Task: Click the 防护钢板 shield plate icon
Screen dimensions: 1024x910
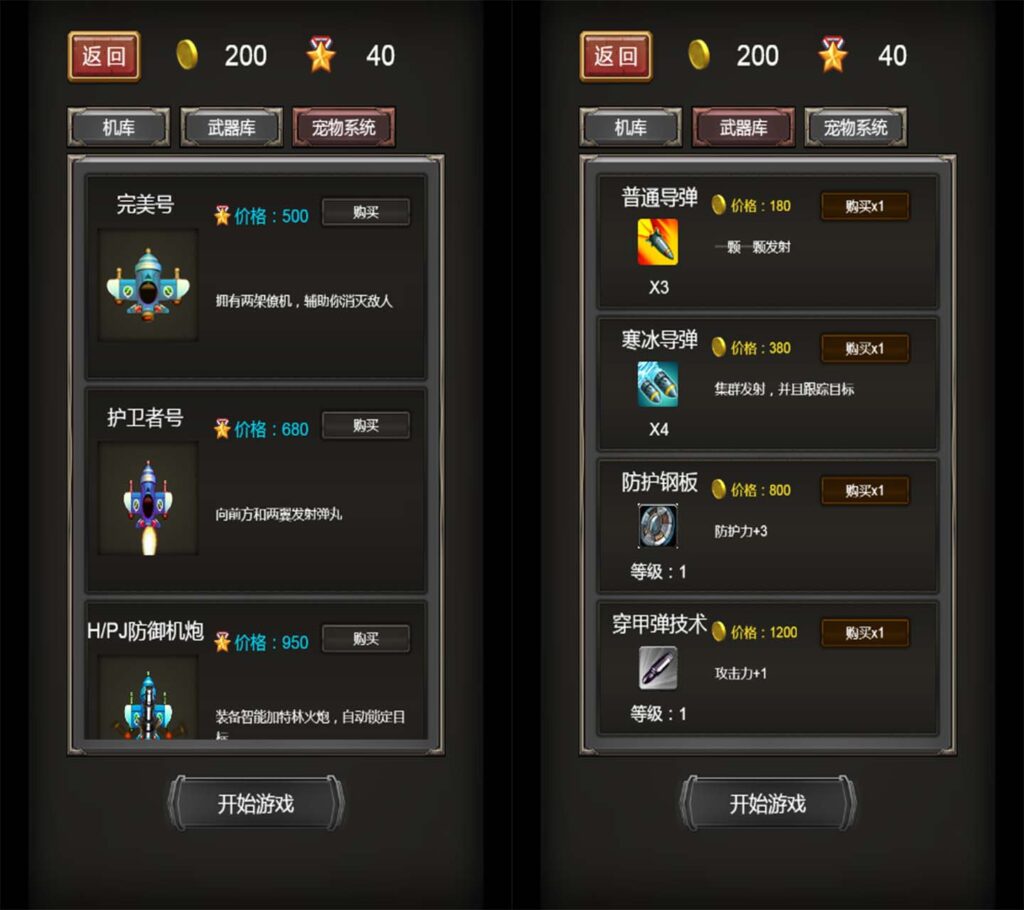Action: (658, 526)
